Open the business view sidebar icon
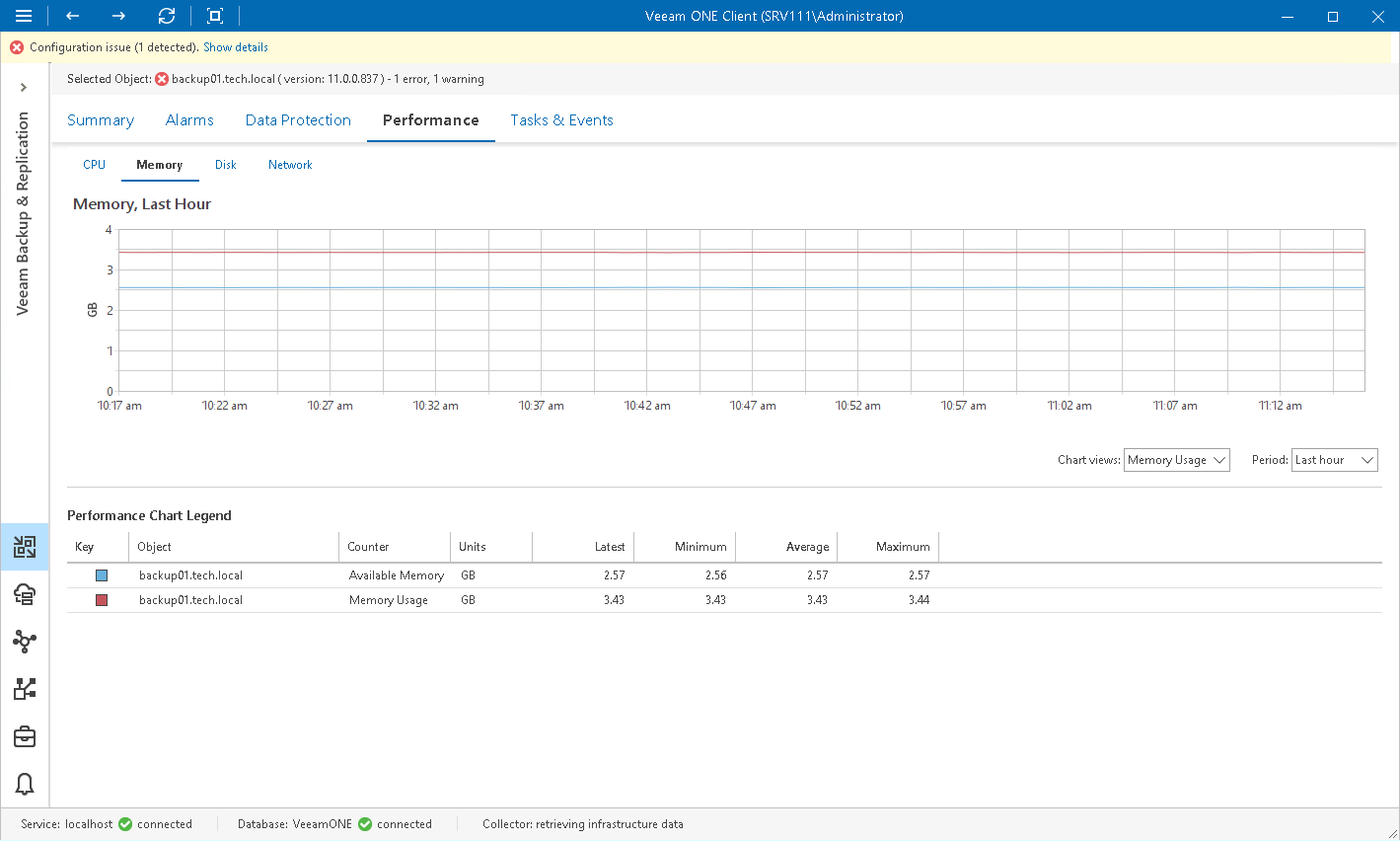The width and height of the screenshot is (1400, 841). (25, 689)
